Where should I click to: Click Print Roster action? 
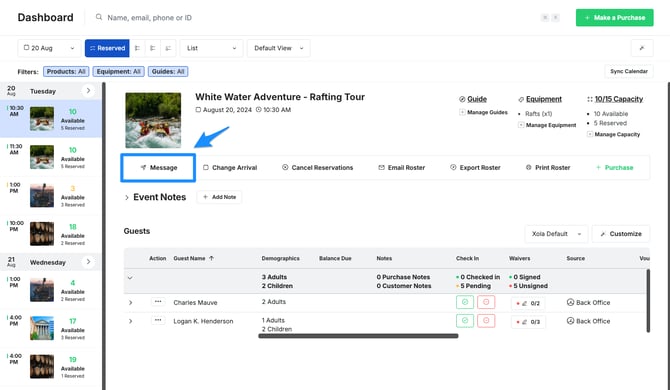pos(548,167)
